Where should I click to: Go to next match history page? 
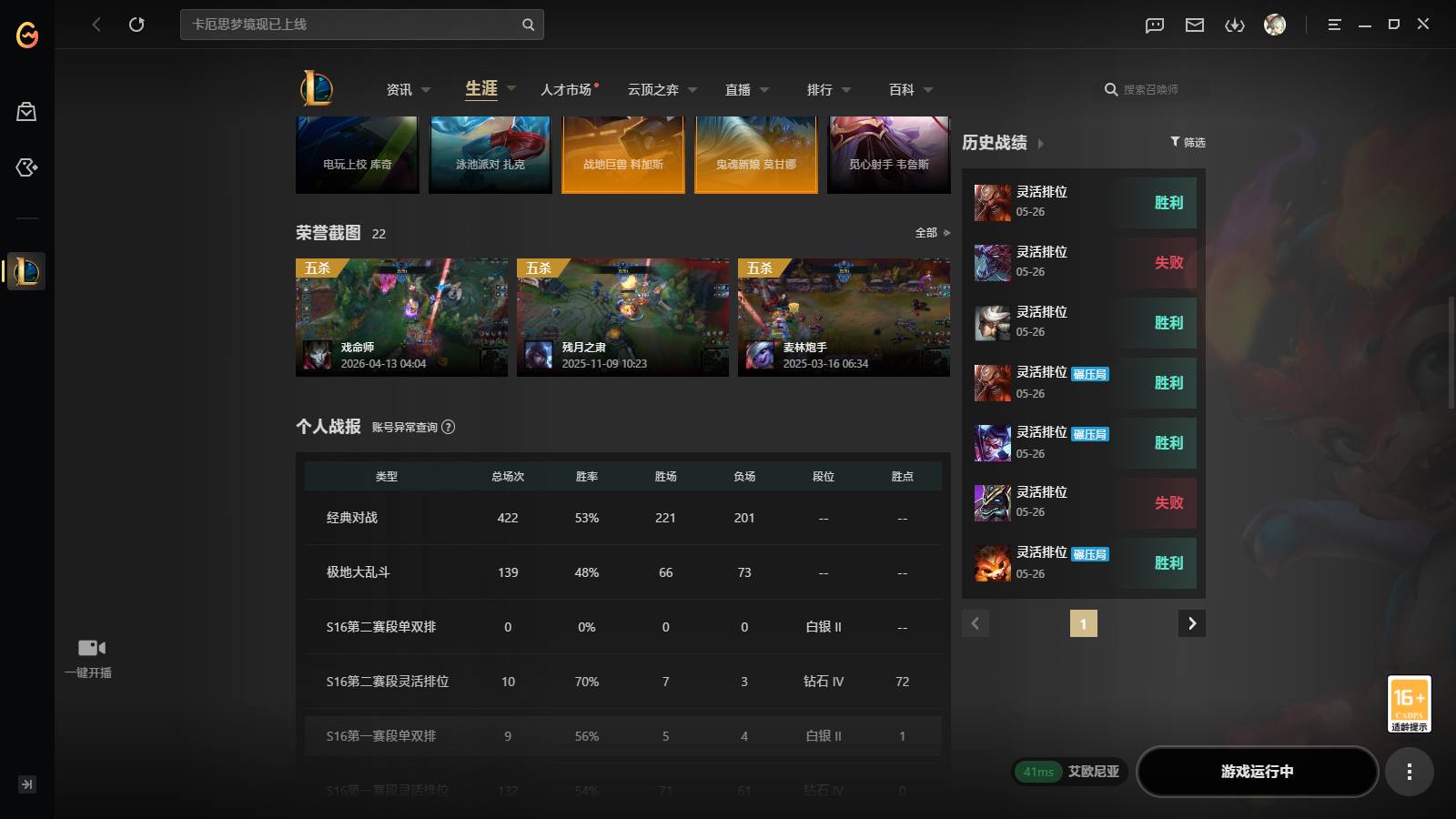pyautogui.click(x=1192, y=623)
